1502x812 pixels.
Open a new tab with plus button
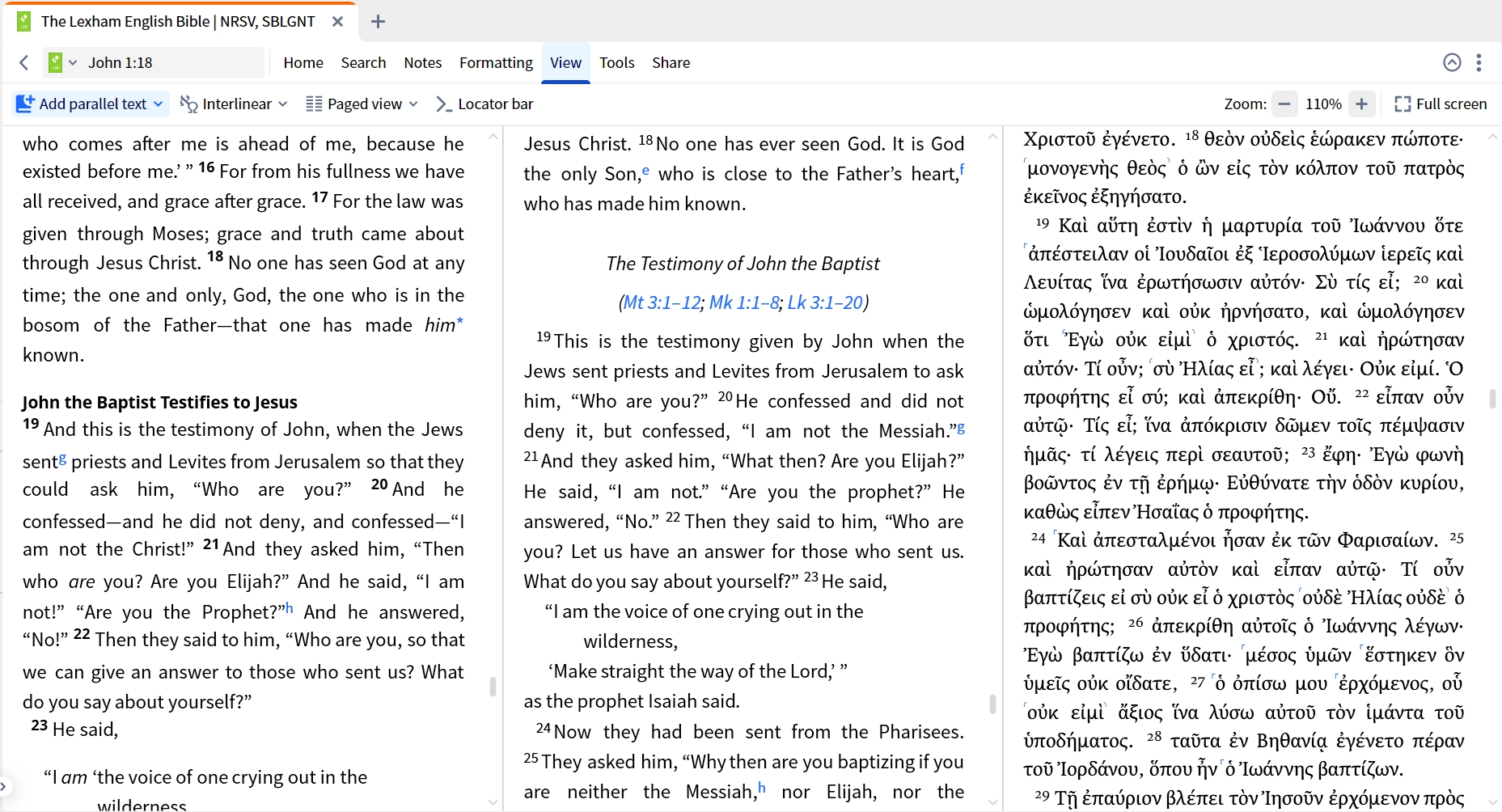pos(378,22)
